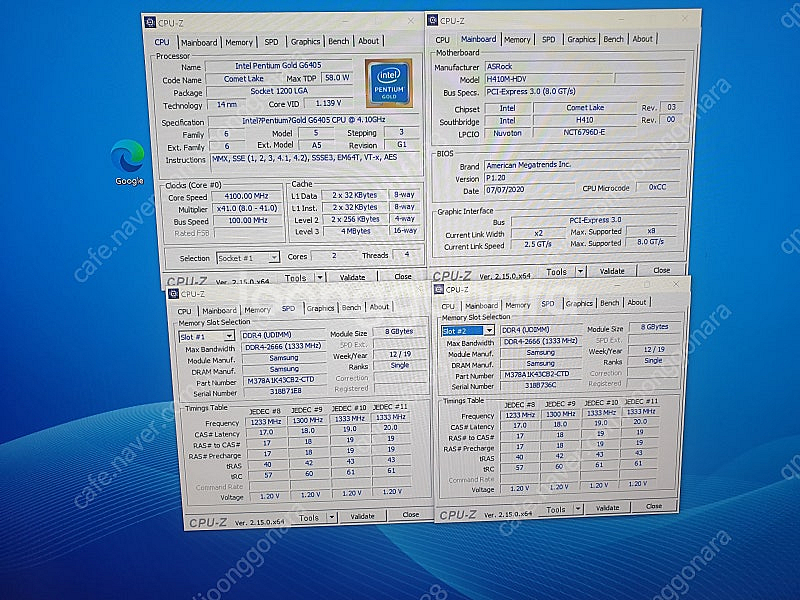Click the processor name field Intel Pentium Gold G6405
The height and width of the screenshot is (600, 800).
tap(278, 65)
